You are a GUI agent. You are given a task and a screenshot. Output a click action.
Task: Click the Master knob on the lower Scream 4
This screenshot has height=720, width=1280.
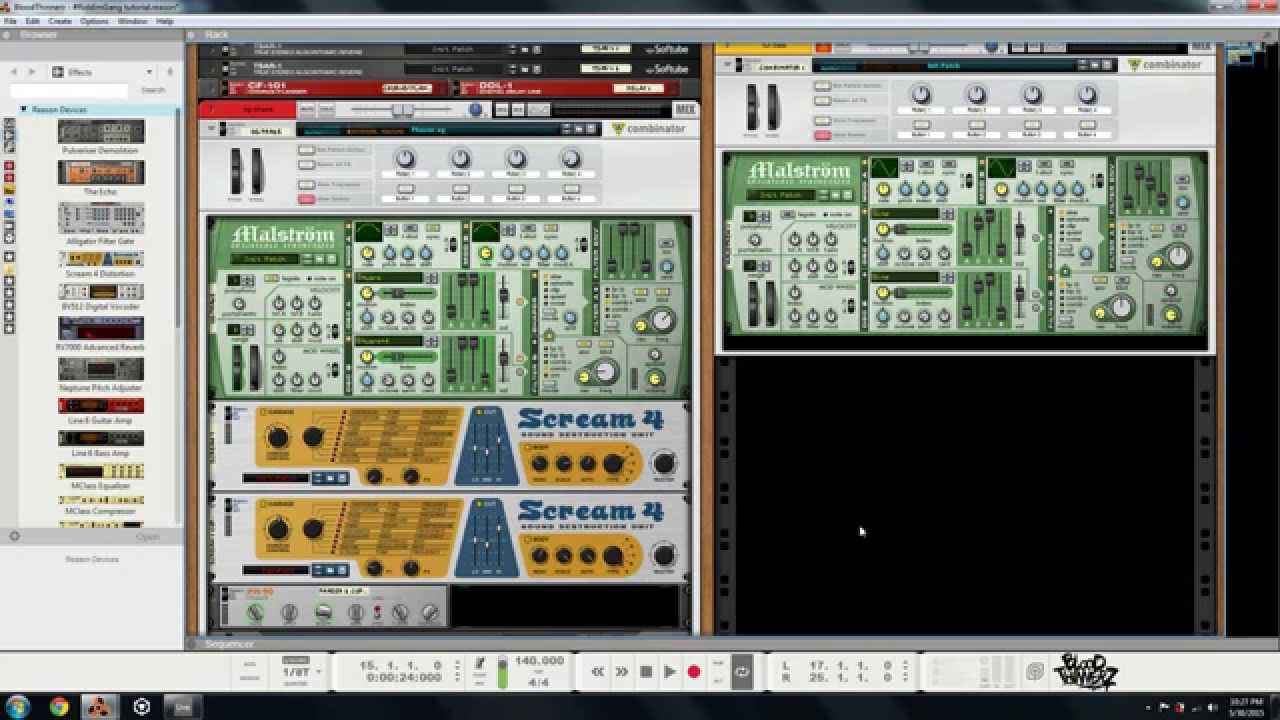[x=664, y=555]
